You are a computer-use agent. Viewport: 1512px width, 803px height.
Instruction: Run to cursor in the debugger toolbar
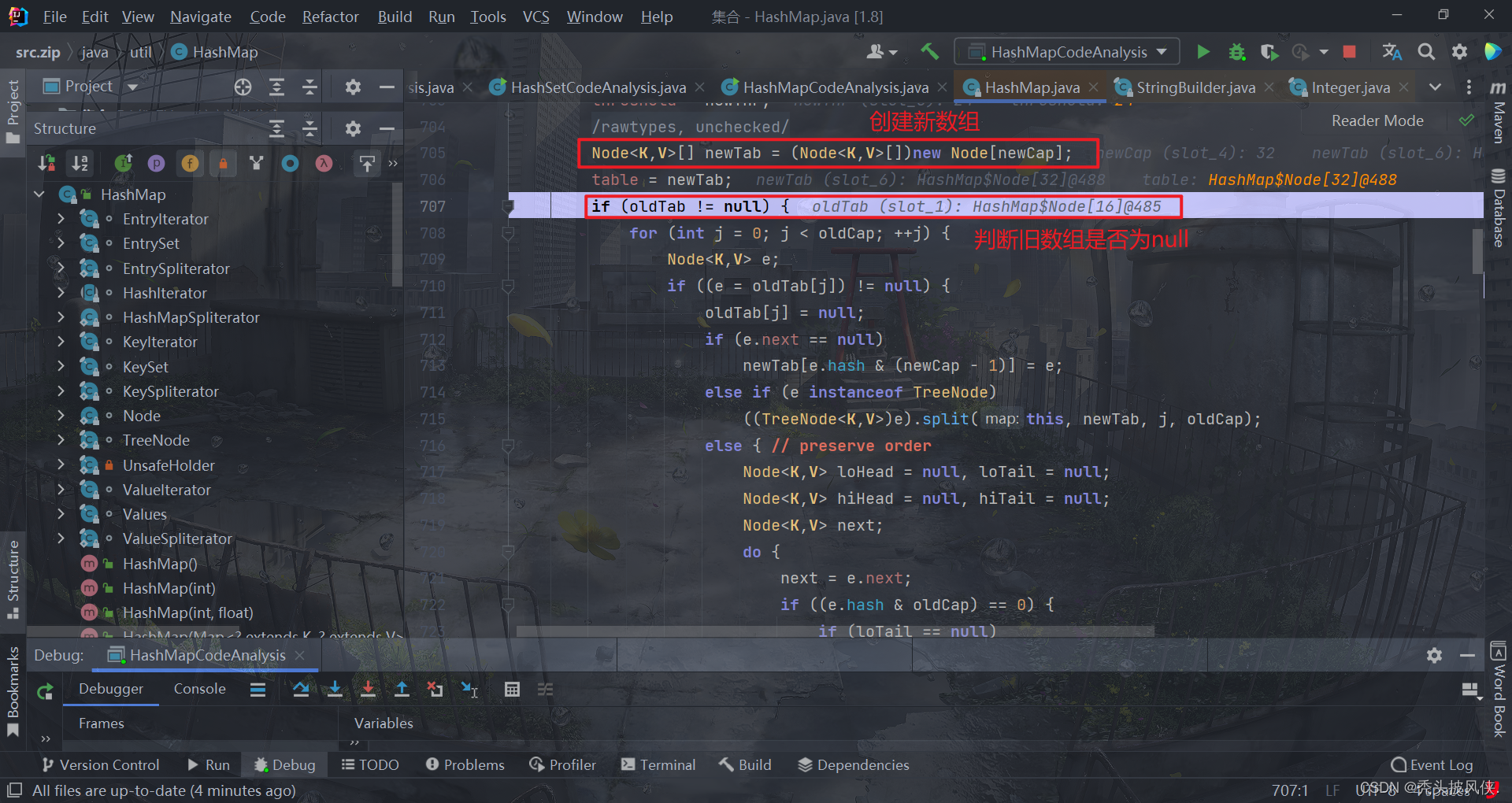pos(469,690)
